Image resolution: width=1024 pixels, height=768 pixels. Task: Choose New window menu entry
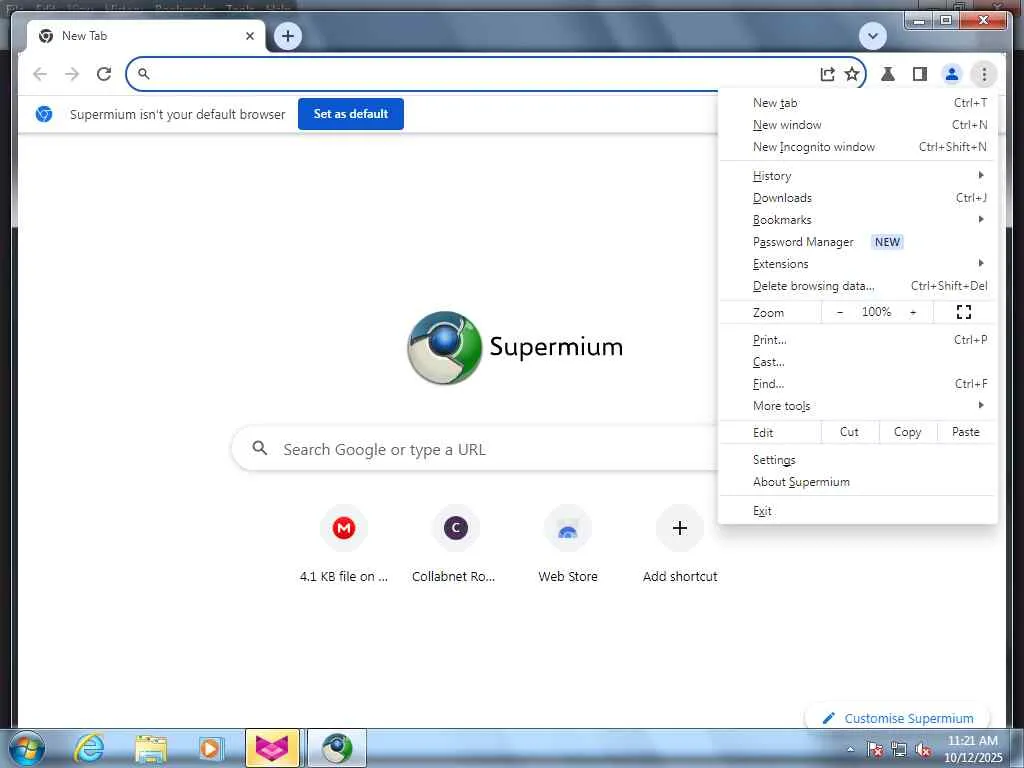pos(857,125)
